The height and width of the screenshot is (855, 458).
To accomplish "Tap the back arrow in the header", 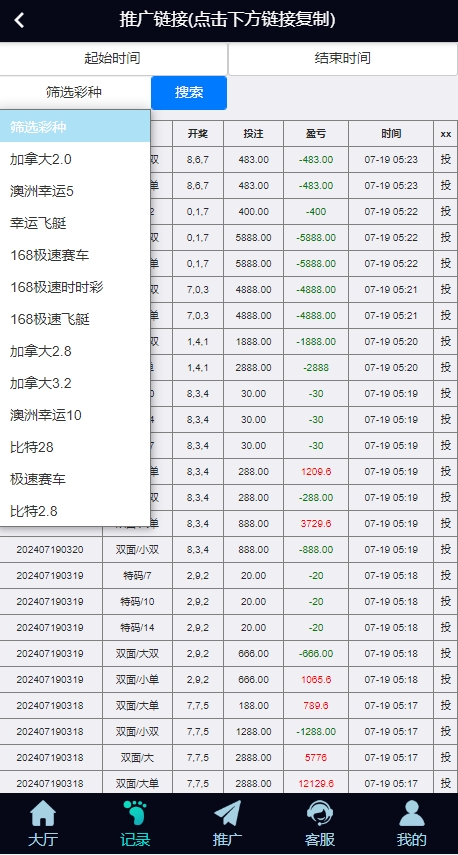I will click(x=19, y=20).
